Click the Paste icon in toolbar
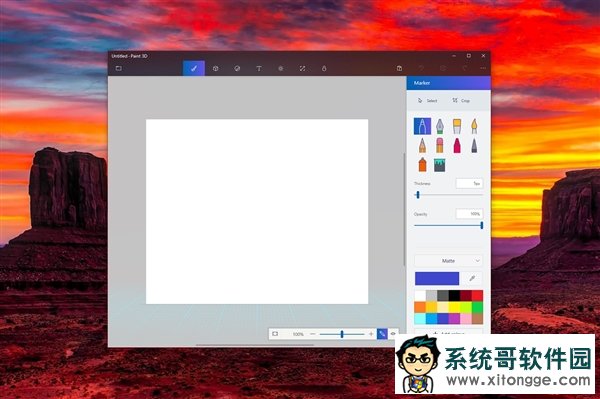The height and width of the screenshot is (399, 600). pyautogui.click(x=399, y=68)
